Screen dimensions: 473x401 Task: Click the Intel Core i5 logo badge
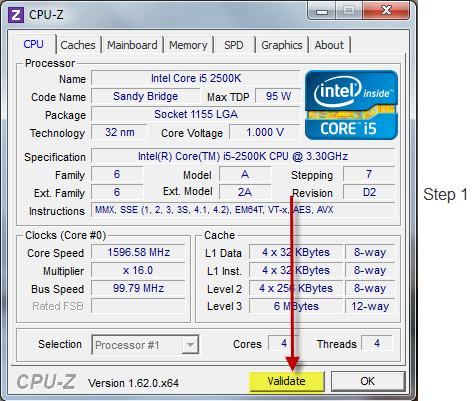point(351,105)
